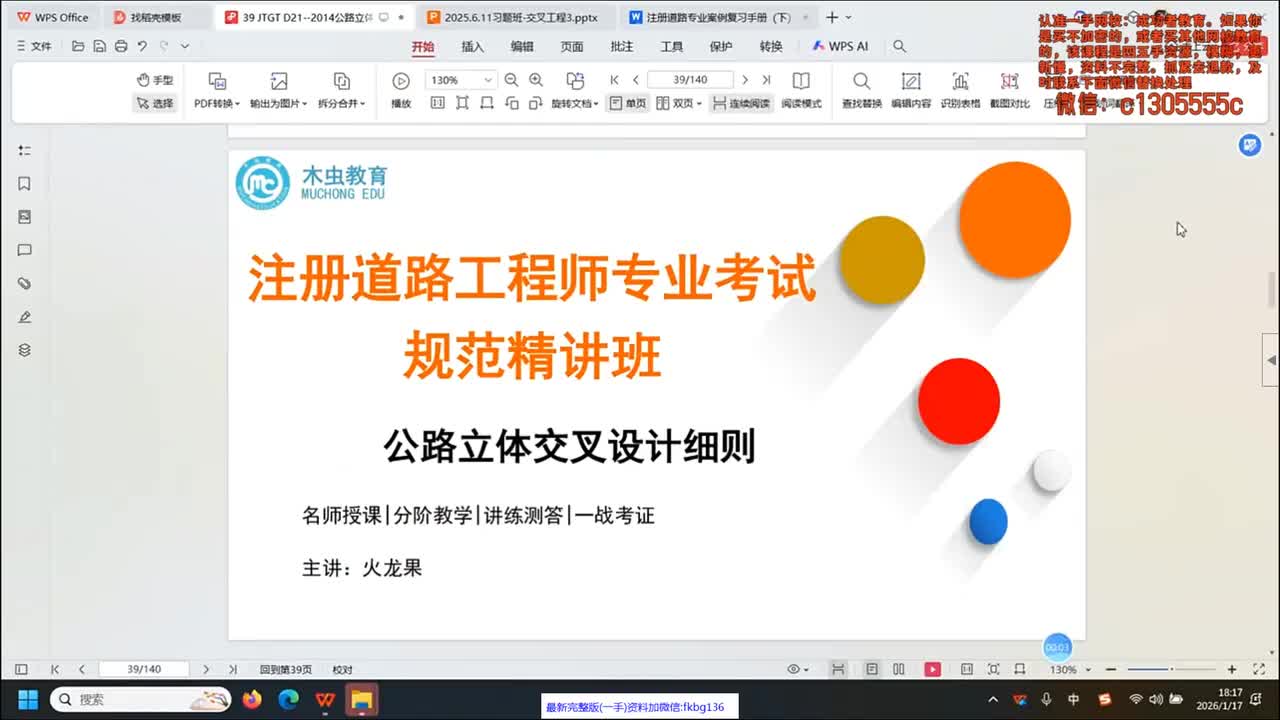Screen dimensions: 1280x720
Task: Click the open folder icon
Action: tap(78, 46)
